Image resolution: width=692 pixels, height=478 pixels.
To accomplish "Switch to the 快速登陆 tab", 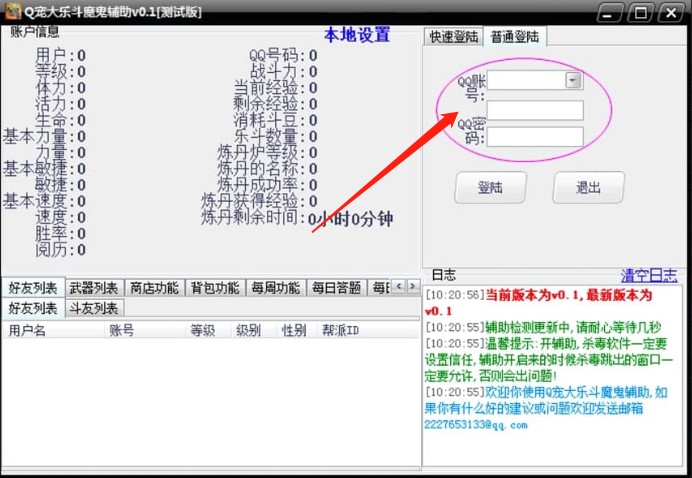I will coord(454,37).
